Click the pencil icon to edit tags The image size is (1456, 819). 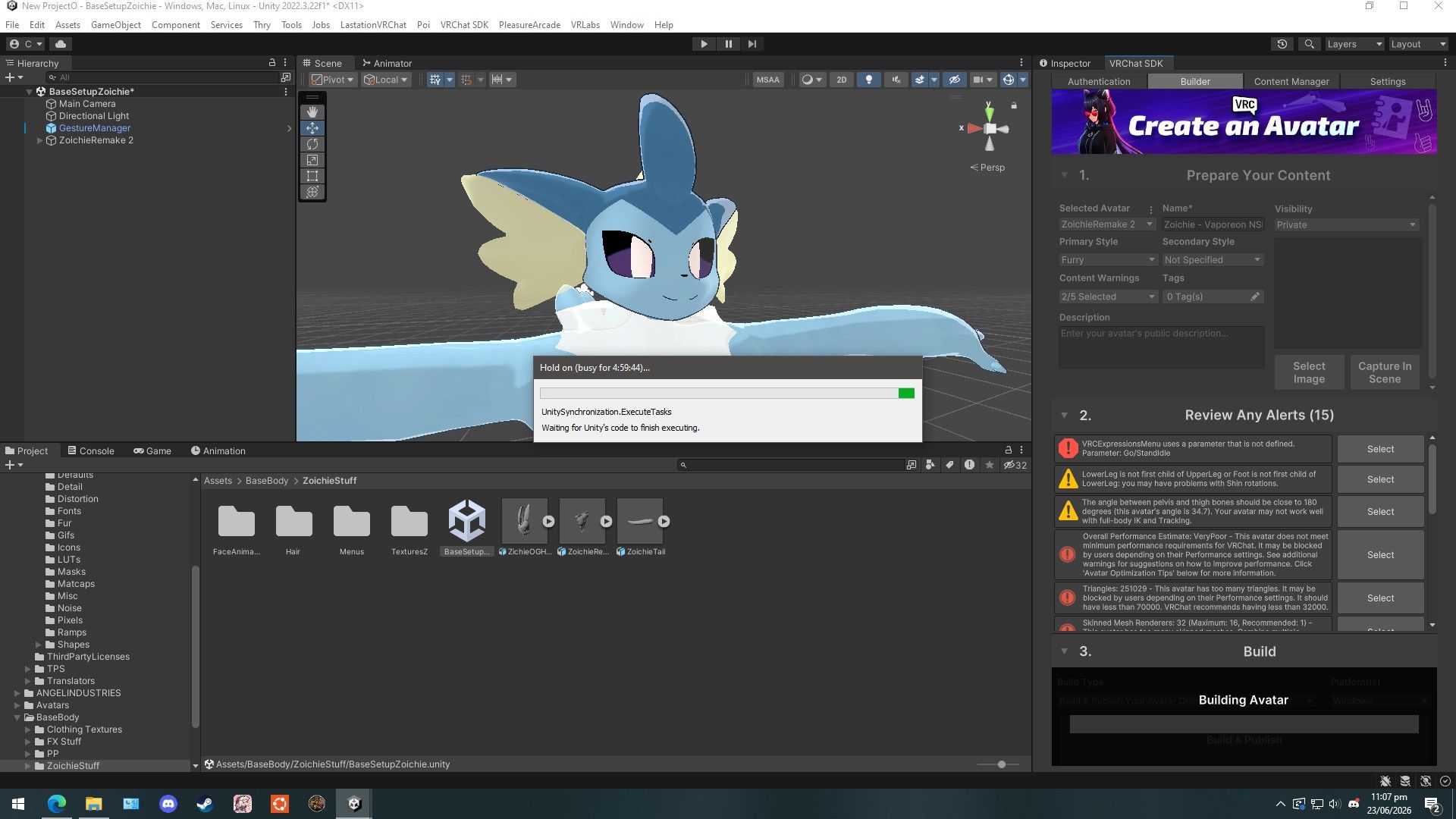[x=1255, y=297]
